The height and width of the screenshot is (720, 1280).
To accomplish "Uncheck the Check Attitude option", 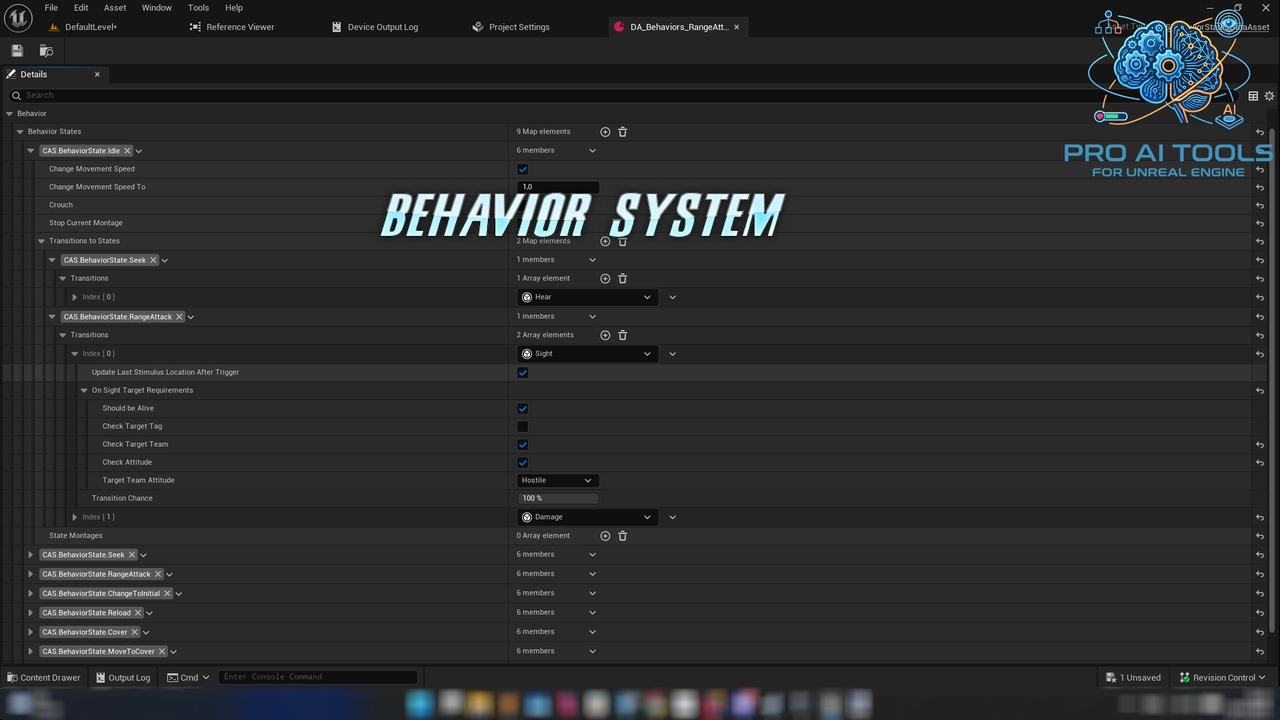I will [522, 463].
